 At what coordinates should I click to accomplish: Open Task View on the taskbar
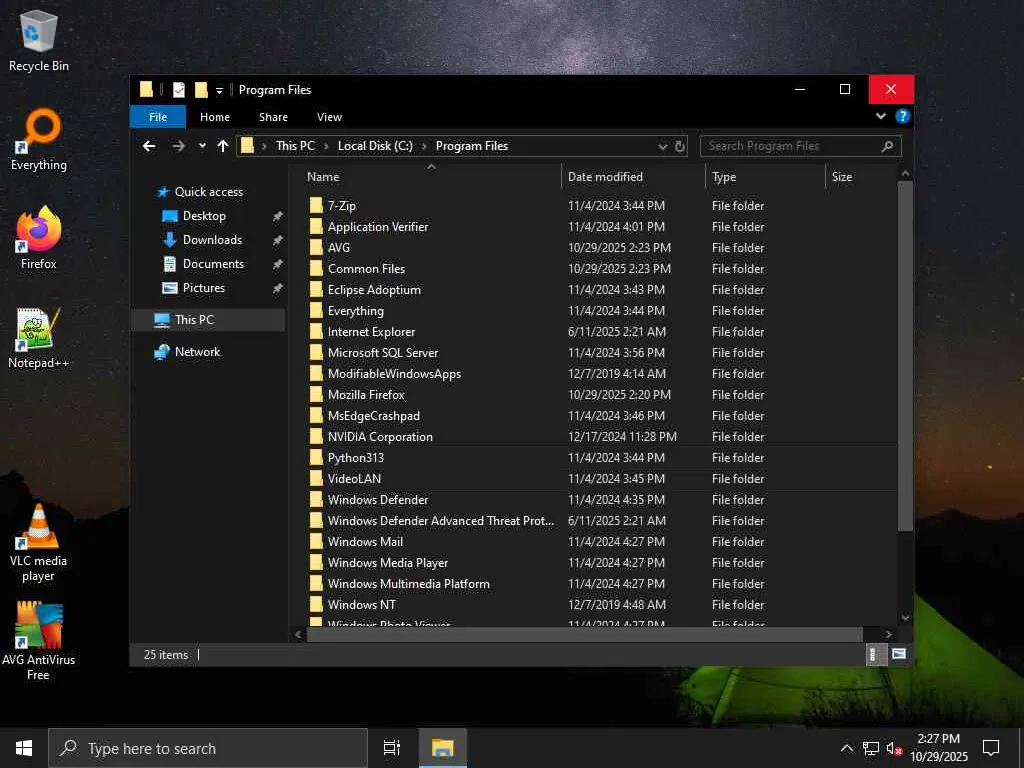tap(392, 748)
